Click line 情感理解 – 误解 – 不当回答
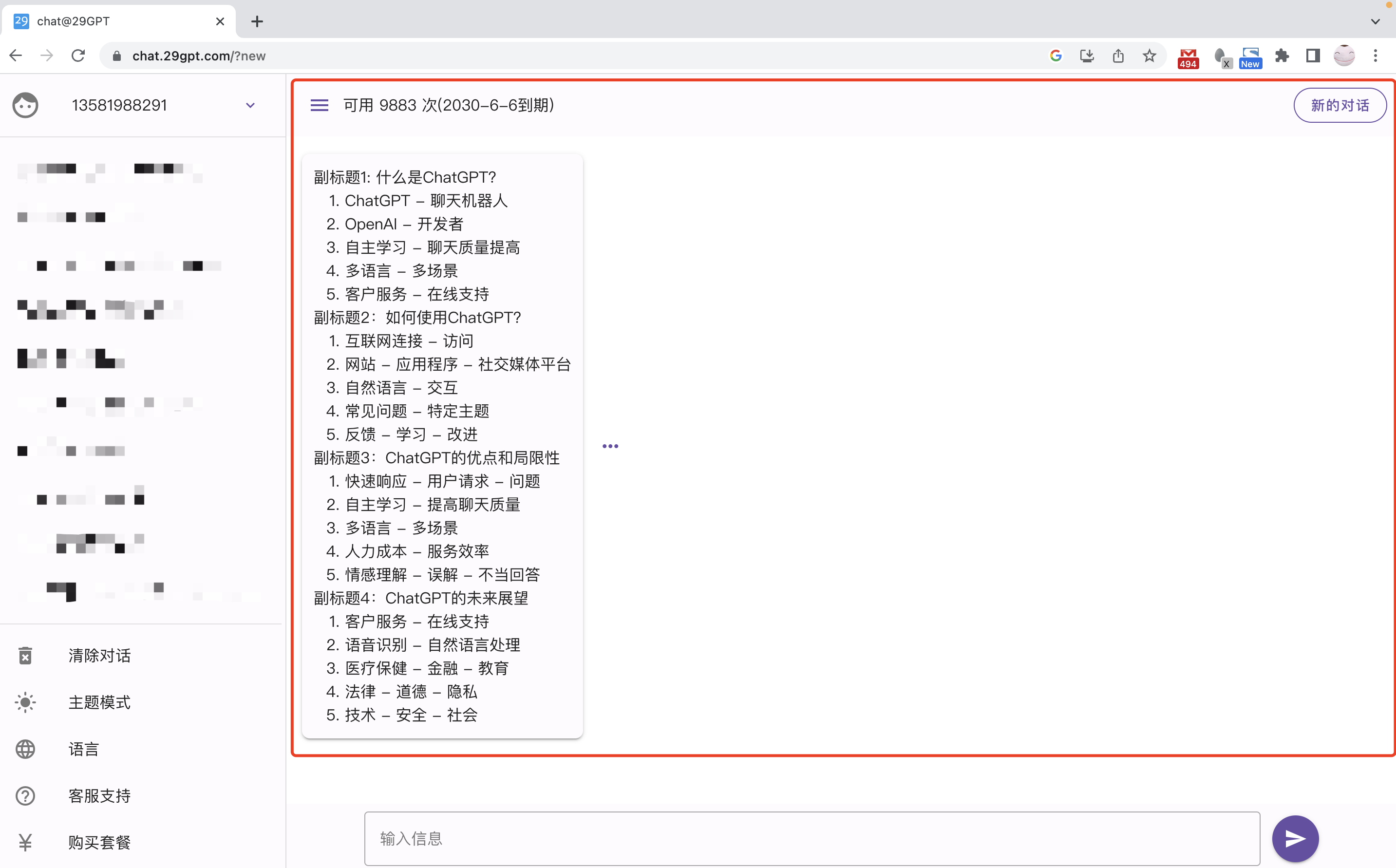Screen dimensions: 1396x868 point(442,575)
